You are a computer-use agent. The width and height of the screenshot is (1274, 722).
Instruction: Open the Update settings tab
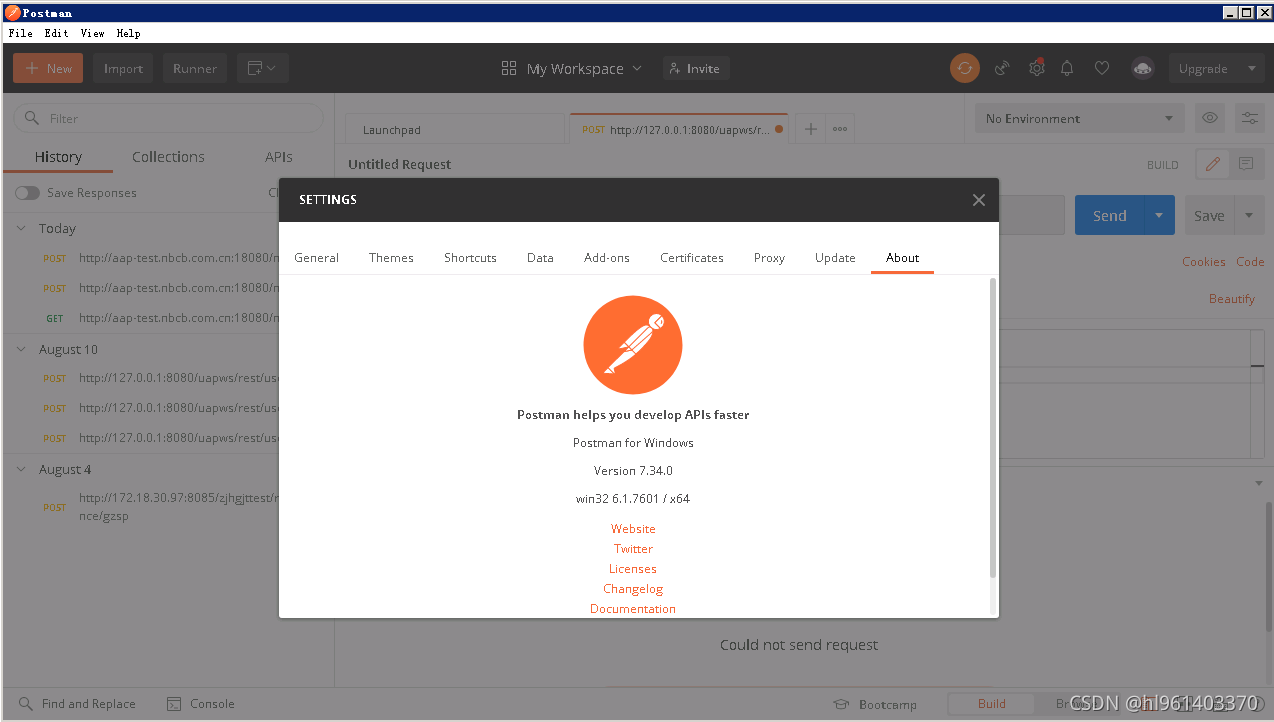pyautogui.click(x=835, y=257)
